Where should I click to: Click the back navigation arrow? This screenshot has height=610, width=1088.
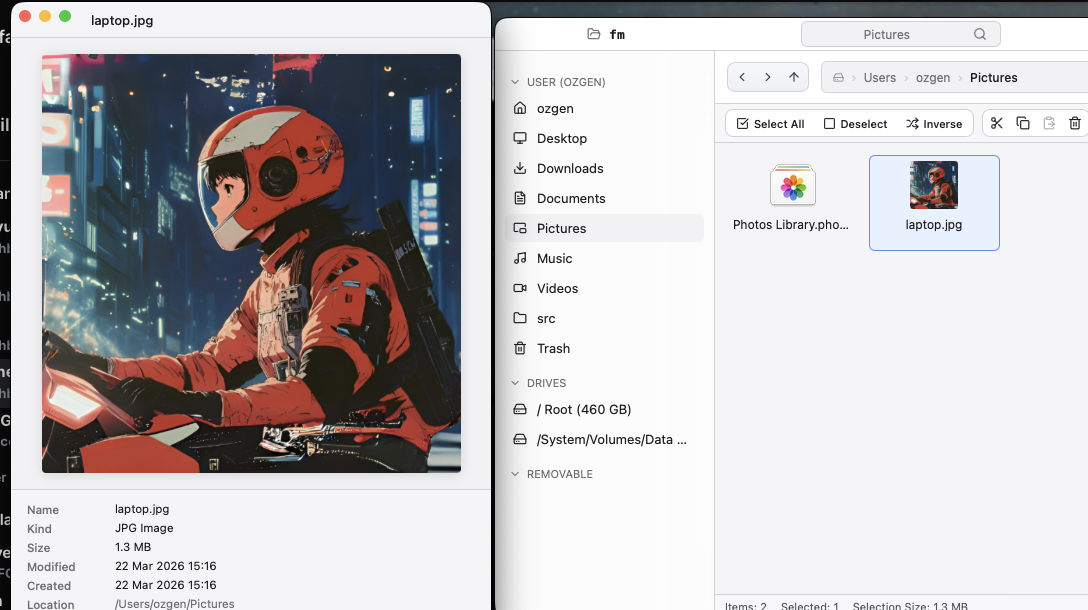click(x=742, y=77)
